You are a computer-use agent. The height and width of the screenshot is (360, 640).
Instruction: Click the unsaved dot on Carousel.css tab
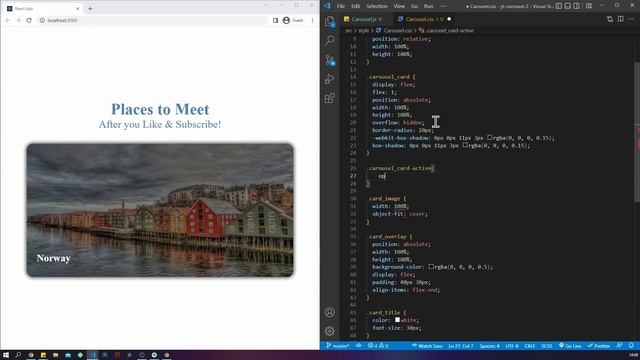pyautogui.click(x=449, y=19)
